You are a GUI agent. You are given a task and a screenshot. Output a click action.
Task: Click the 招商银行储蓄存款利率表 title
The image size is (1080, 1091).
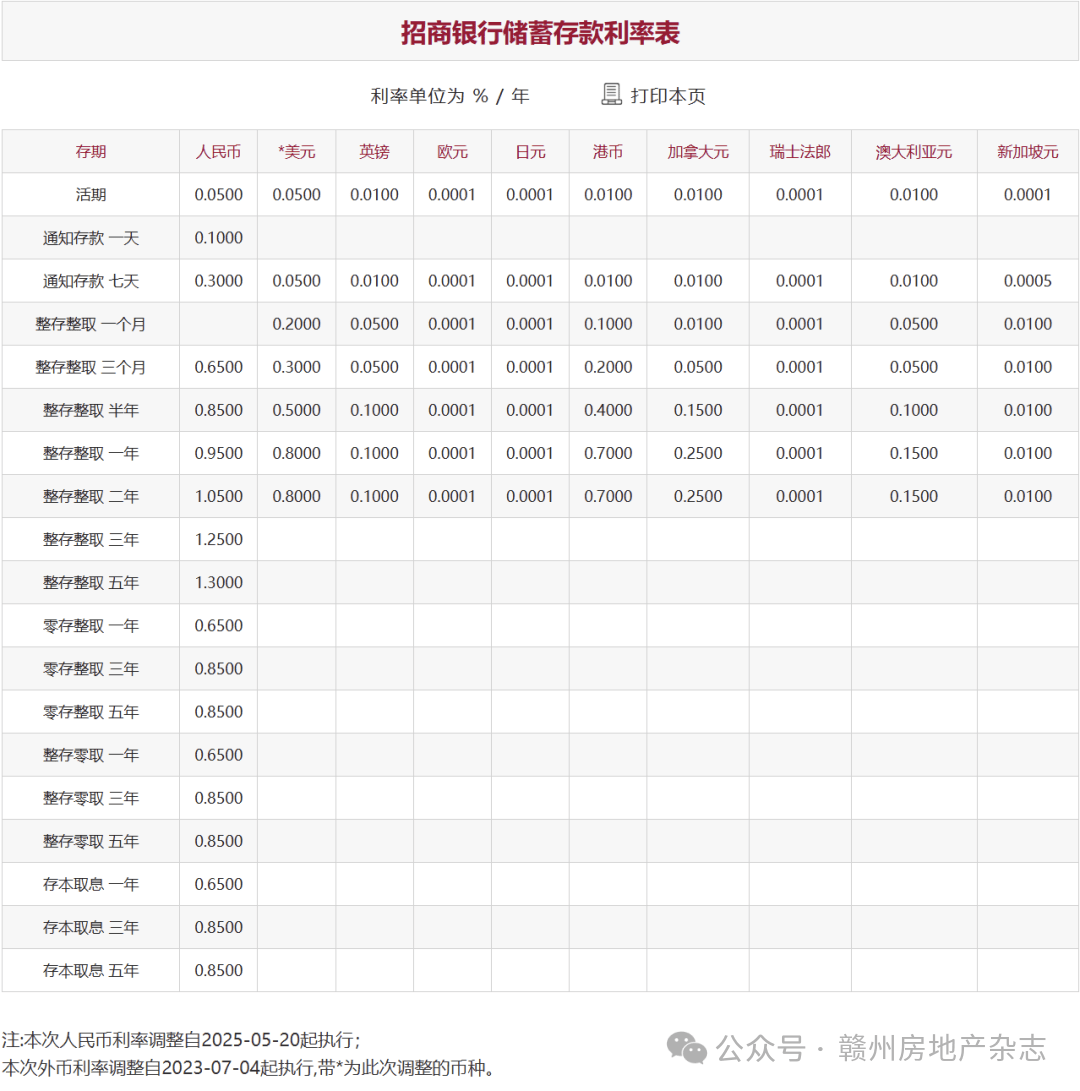coord(540,33)
